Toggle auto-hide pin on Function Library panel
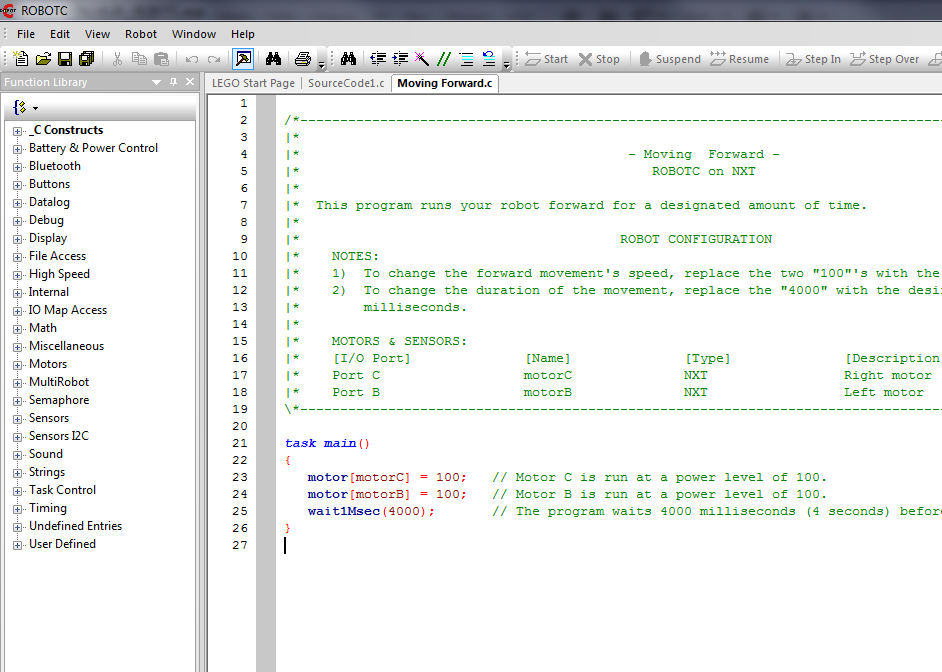 (x=172, y=82)
